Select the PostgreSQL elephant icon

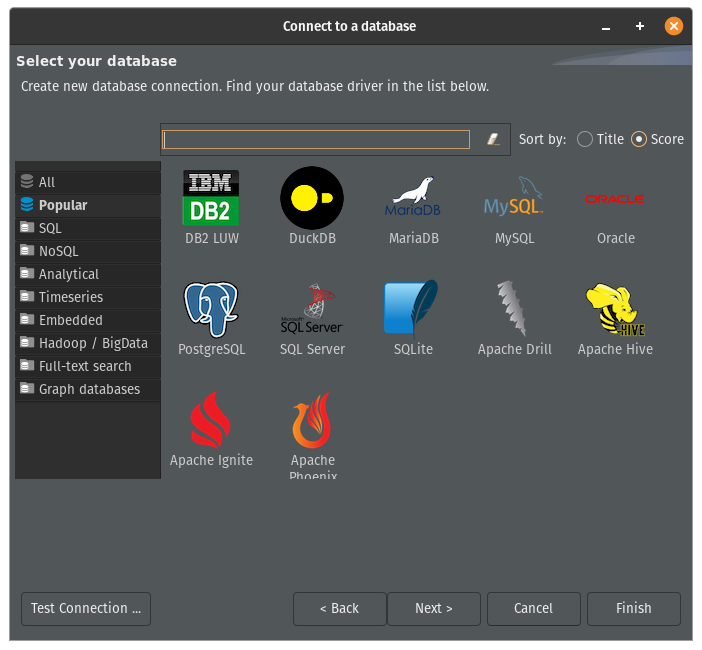pos(211,308)
